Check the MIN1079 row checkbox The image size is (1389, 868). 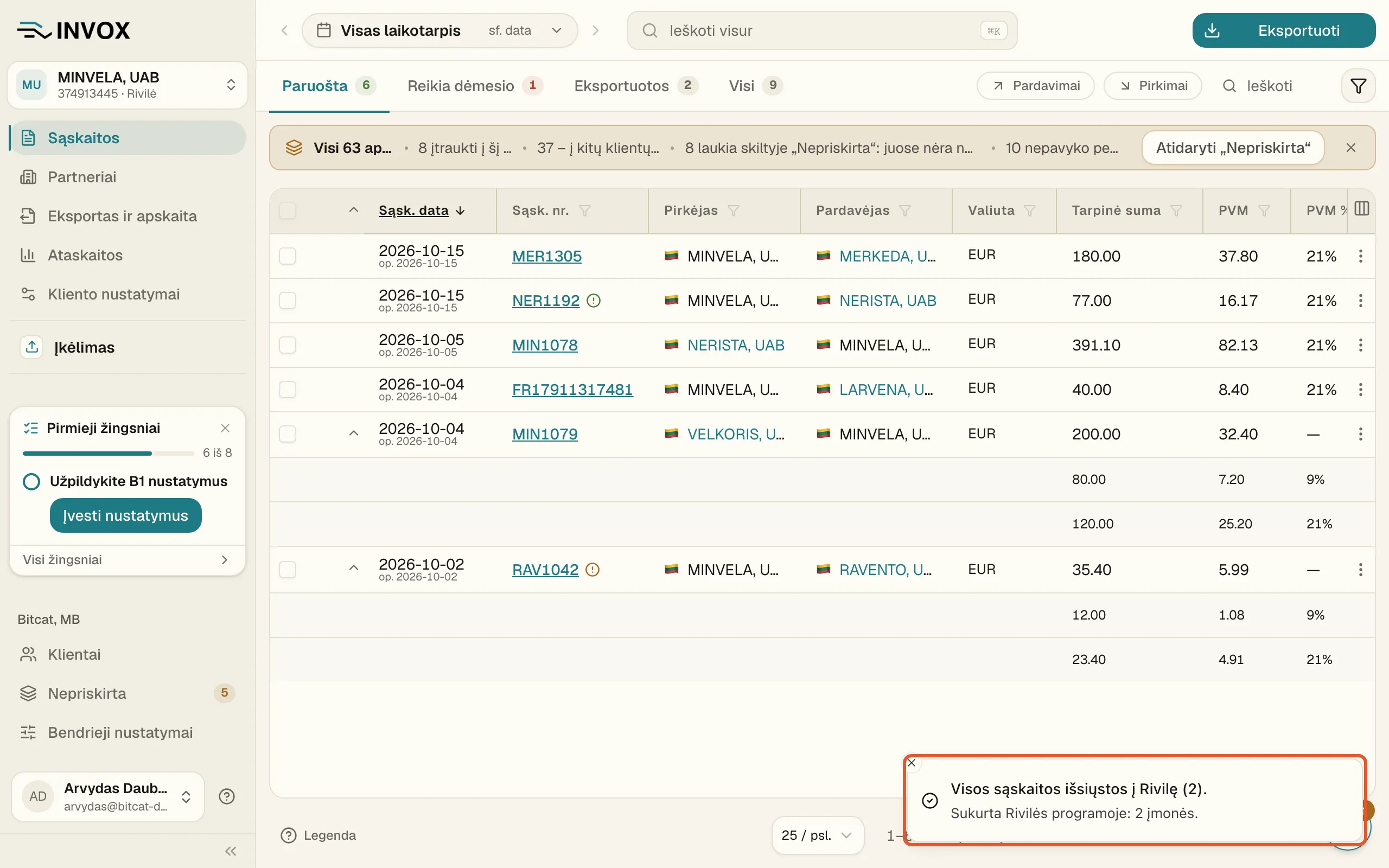[288, 434]
